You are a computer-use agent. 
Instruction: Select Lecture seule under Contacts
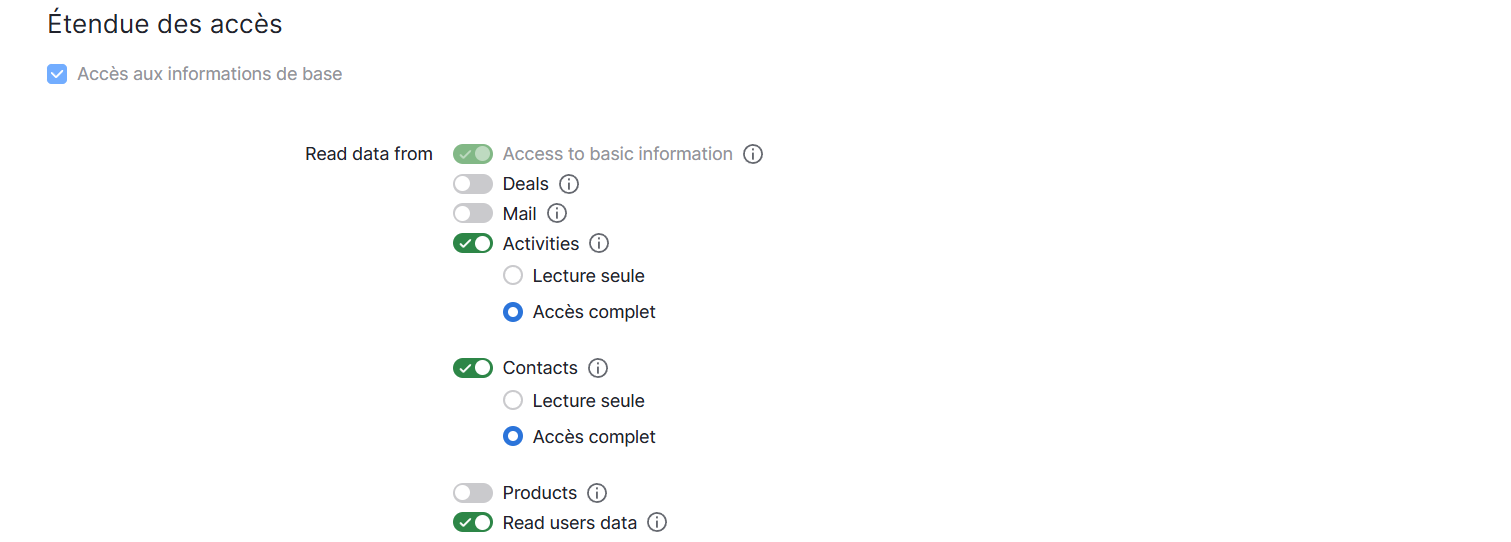[513, 400]
